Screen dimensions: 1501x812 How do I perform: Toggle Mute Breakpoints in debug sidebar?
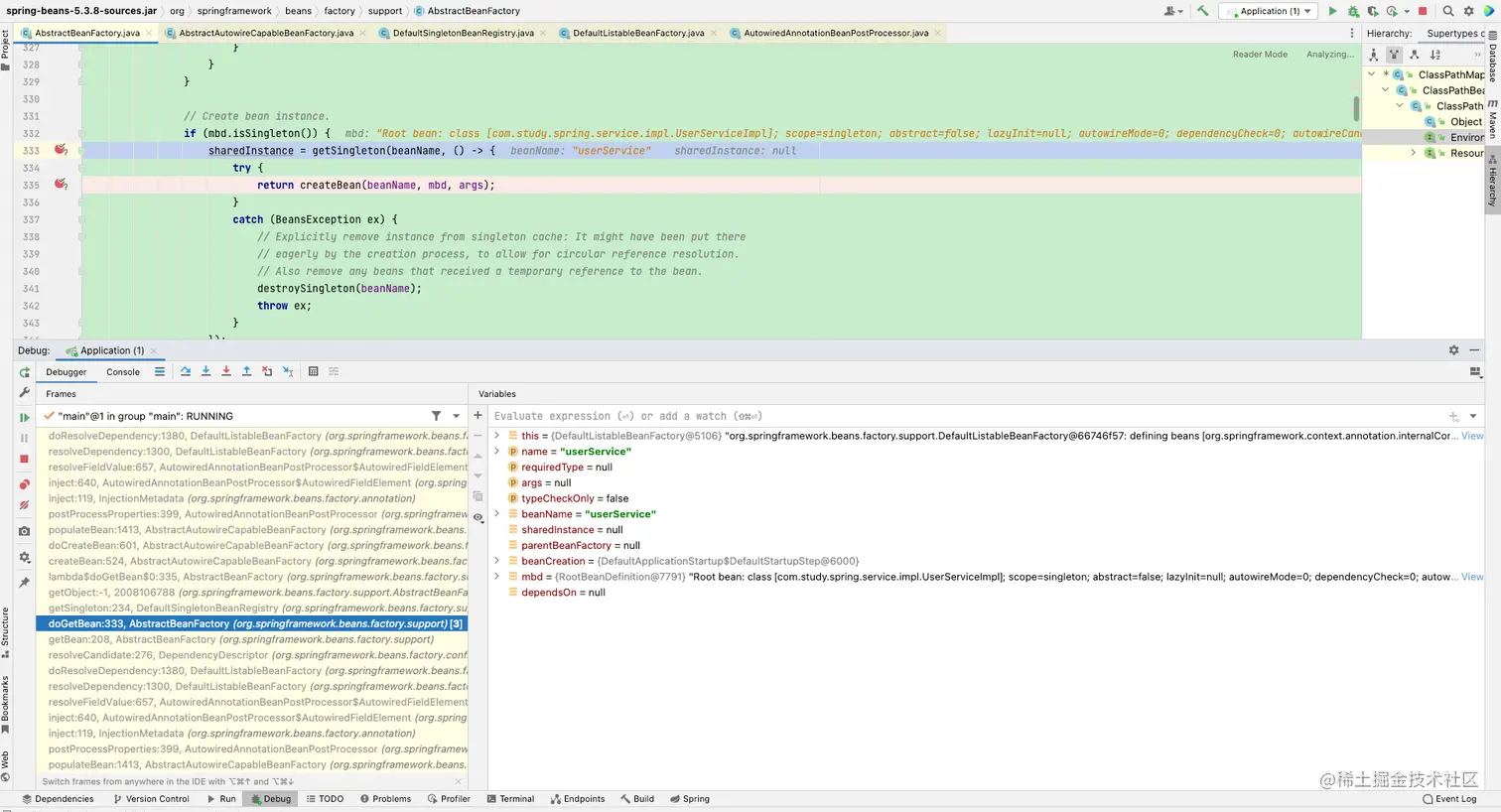[25, 505]
